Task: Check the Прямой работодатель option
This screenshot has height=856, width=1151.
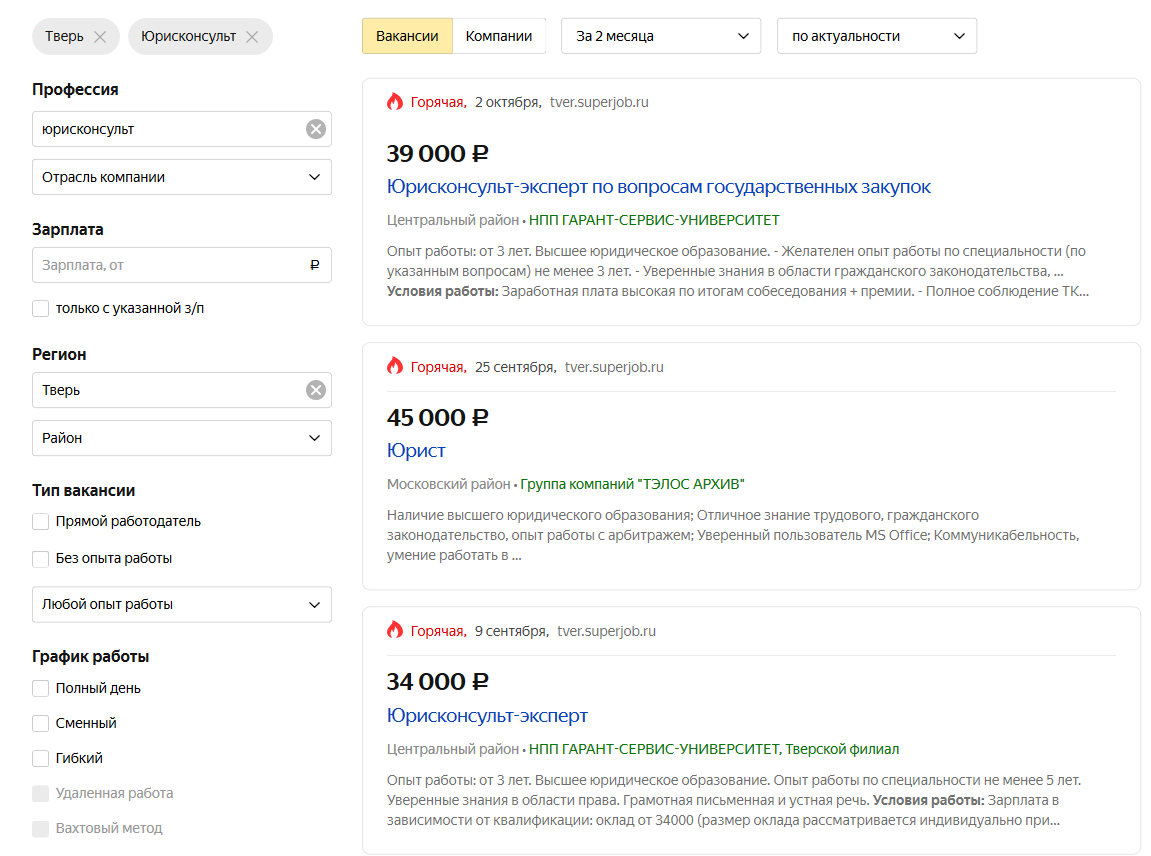Action: coord(41,521)
